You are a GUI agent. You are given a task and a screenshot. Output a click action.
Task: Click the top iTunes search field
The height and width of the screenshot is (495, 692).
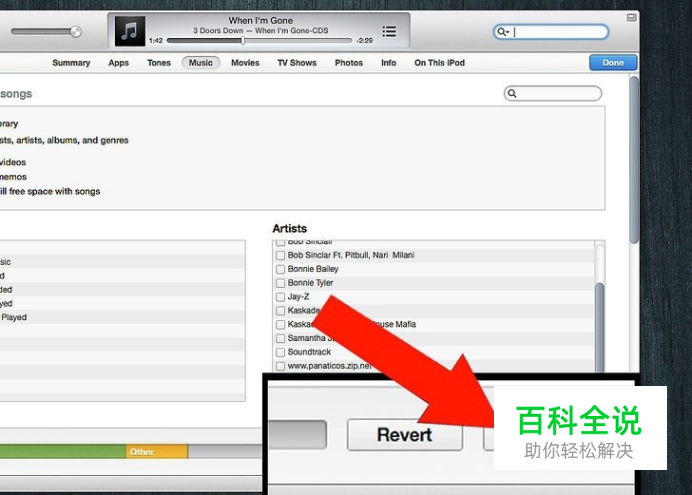[x=551, y=32]
